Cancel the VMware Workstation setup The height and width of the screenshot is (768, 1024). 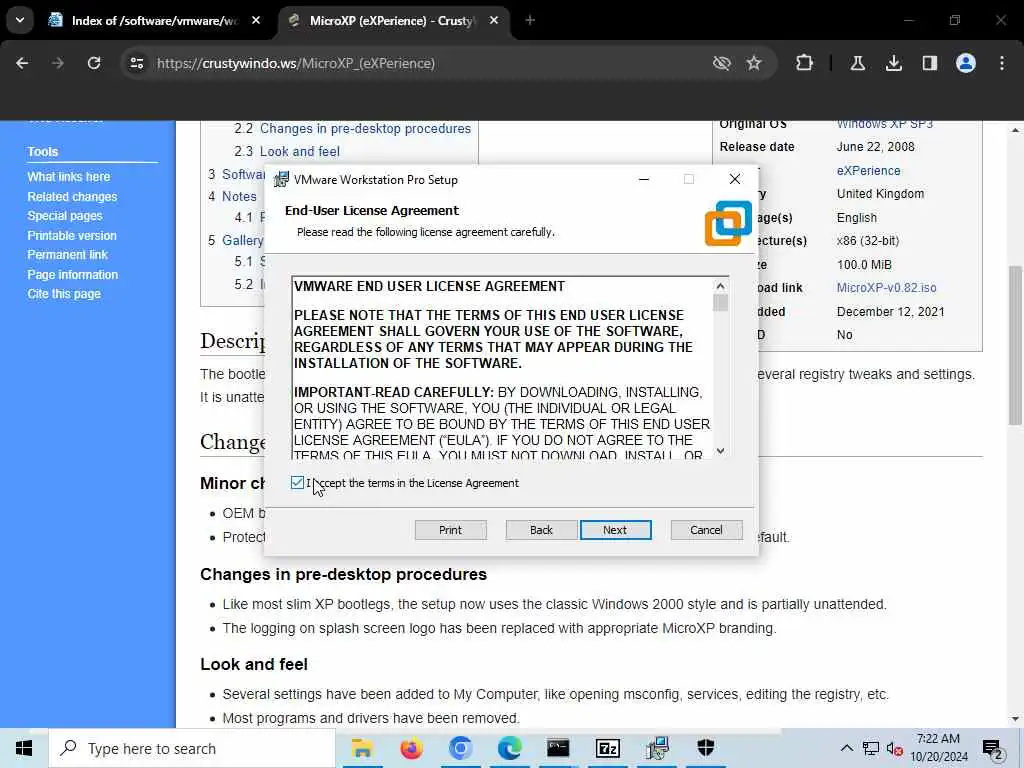click(707, 530)
